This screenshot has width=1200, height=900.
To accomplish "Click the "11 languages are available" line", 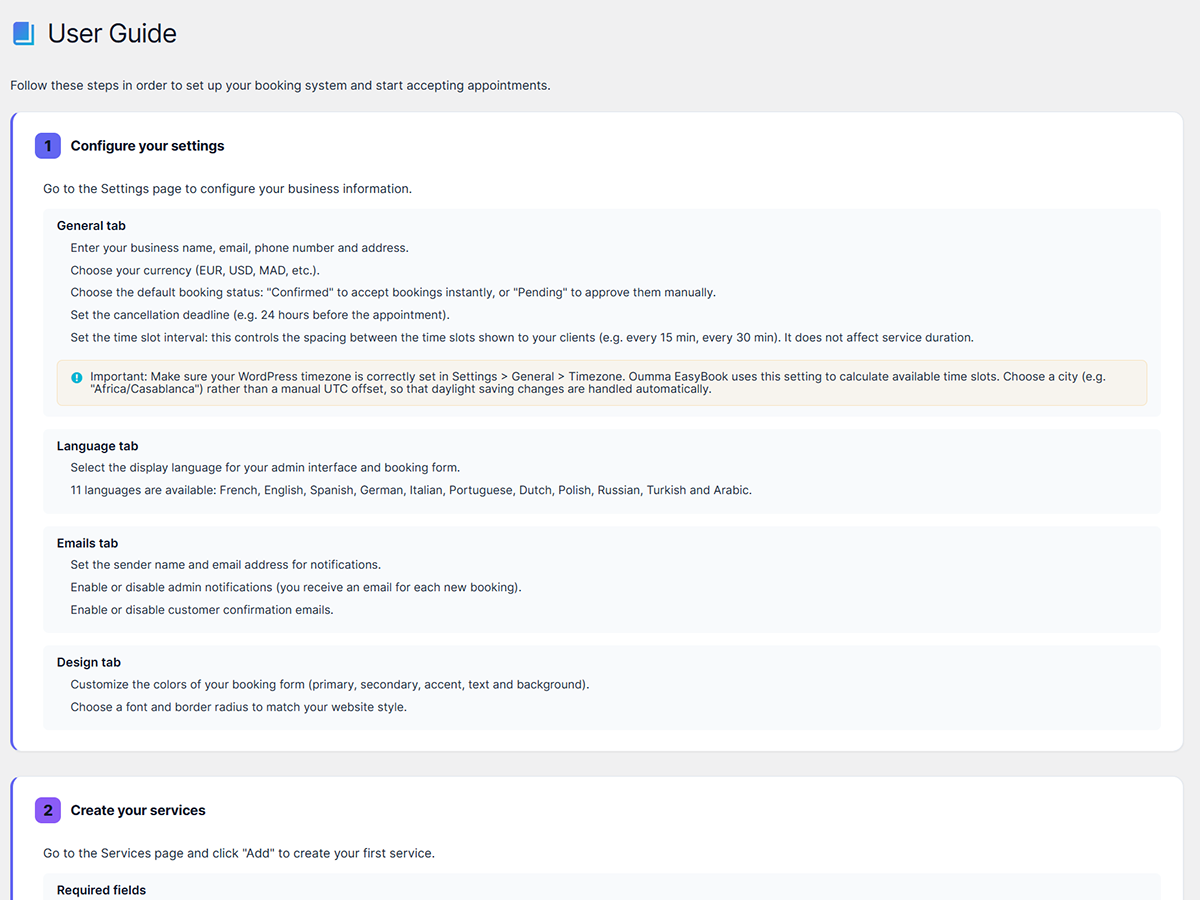I will [410, 490].
